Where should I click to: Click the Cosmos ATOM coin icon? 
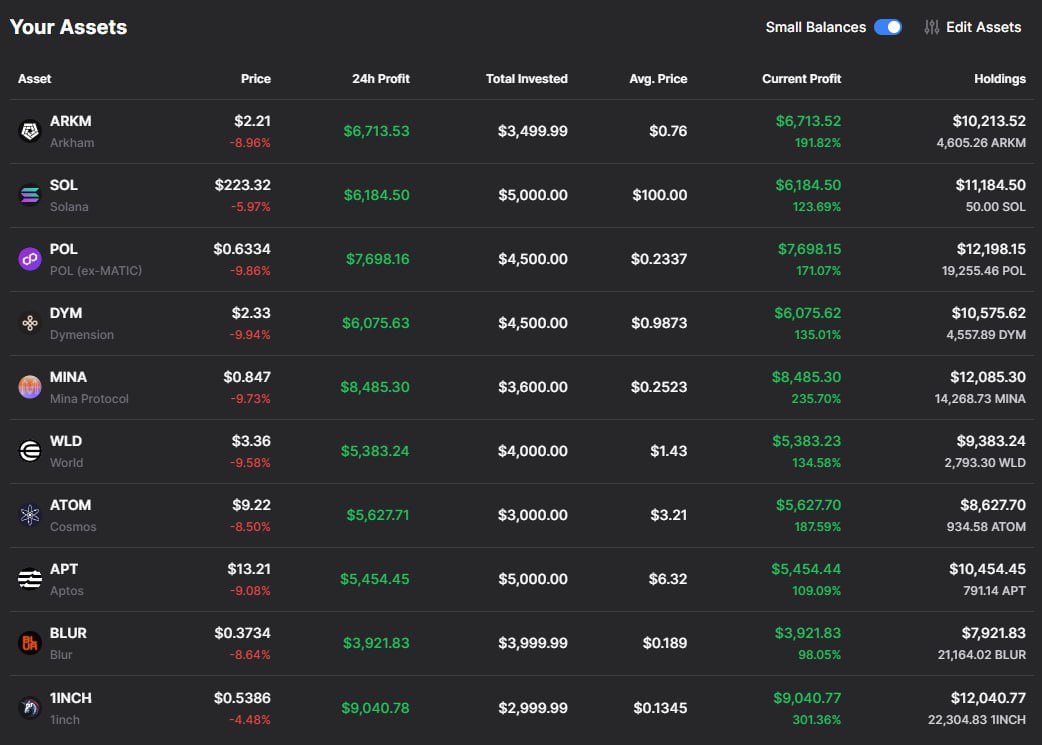tap(30, 515)
